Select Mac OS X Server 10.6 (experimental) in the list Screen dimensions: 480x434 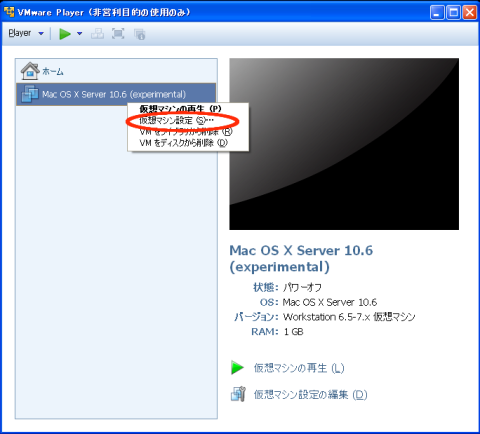[116, 94]
